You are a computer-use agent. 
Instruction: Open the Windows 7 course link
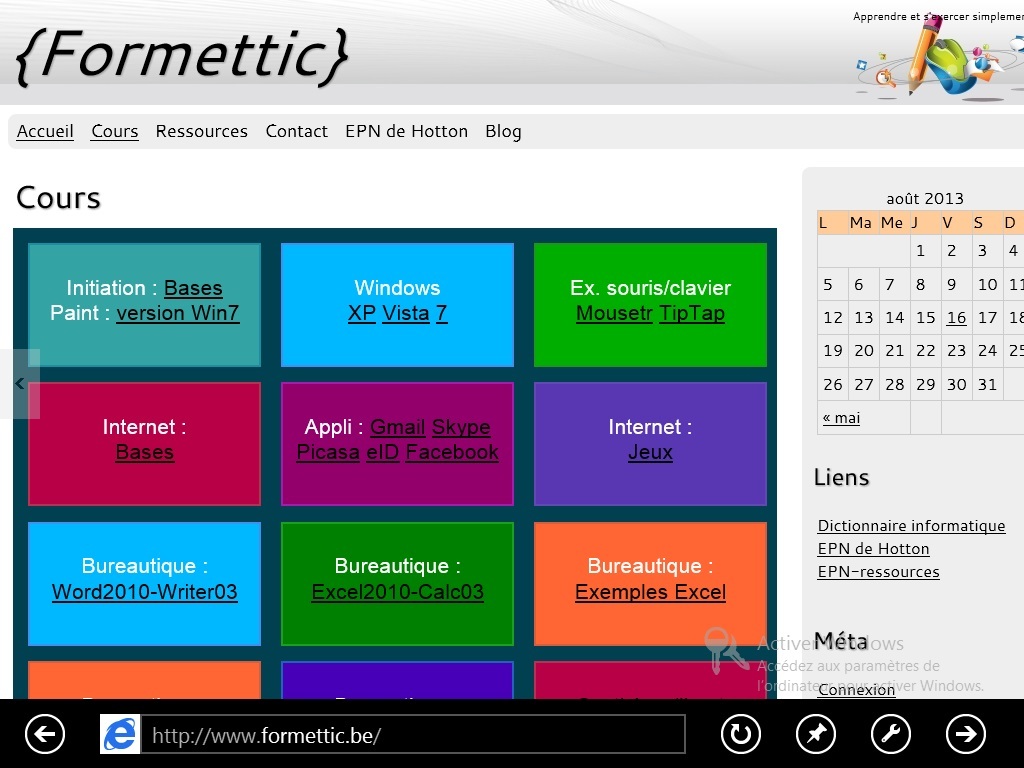tap(441, 313)
